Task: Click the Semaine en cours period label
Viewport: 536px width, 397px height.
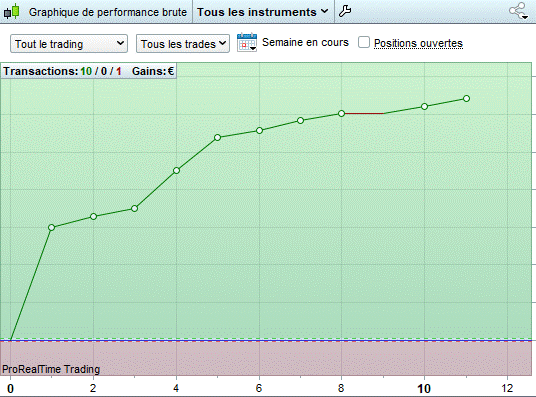Action: point(305,42)
